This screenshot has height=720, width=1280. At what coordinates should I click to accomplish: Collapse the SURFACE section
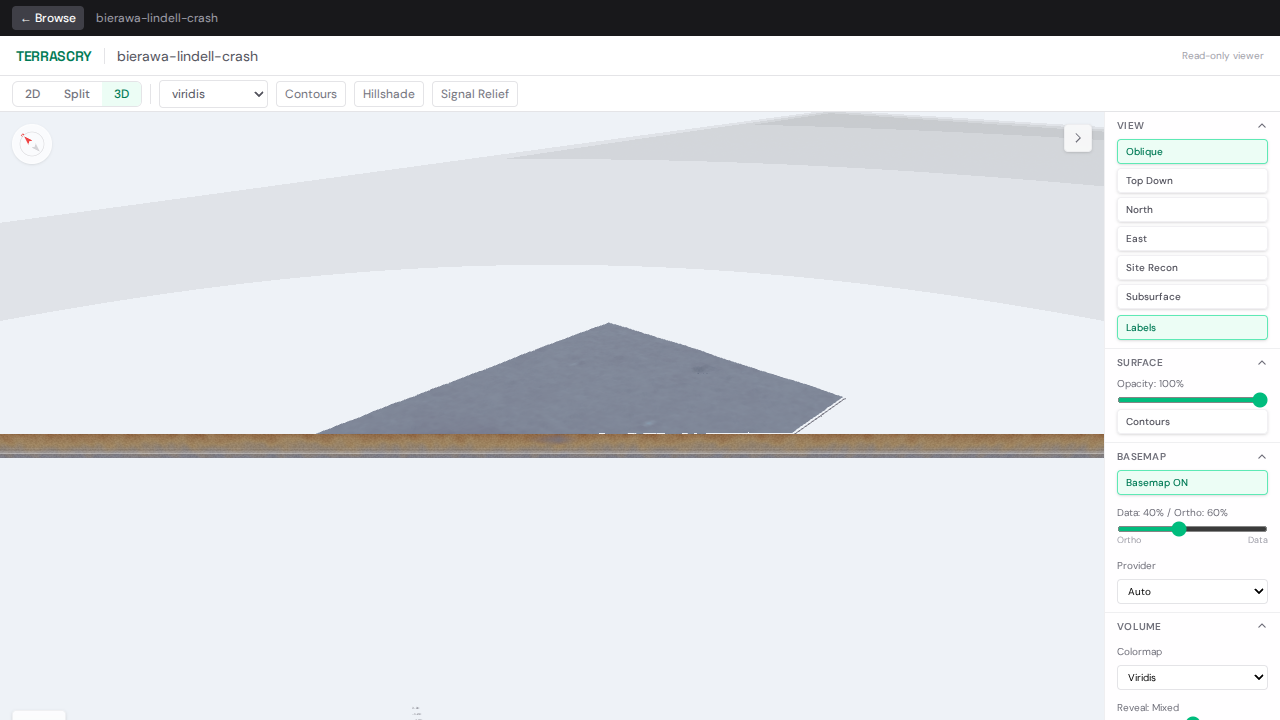pos(1261,363)
